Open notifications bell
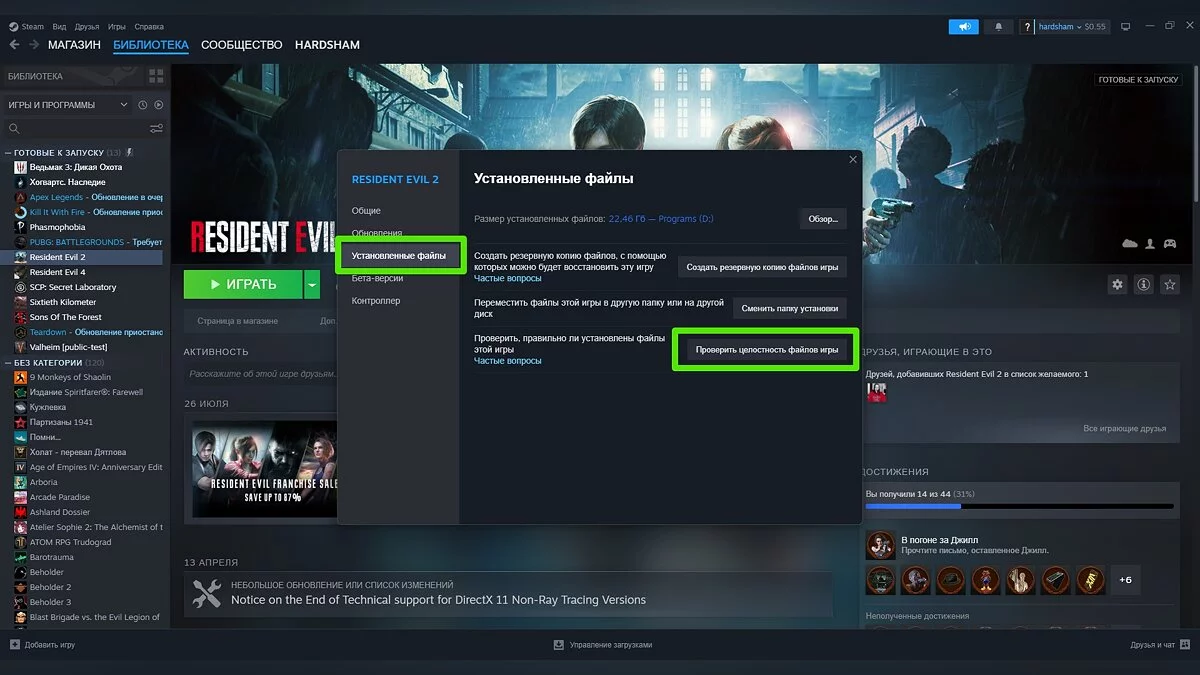 [998, 27]
